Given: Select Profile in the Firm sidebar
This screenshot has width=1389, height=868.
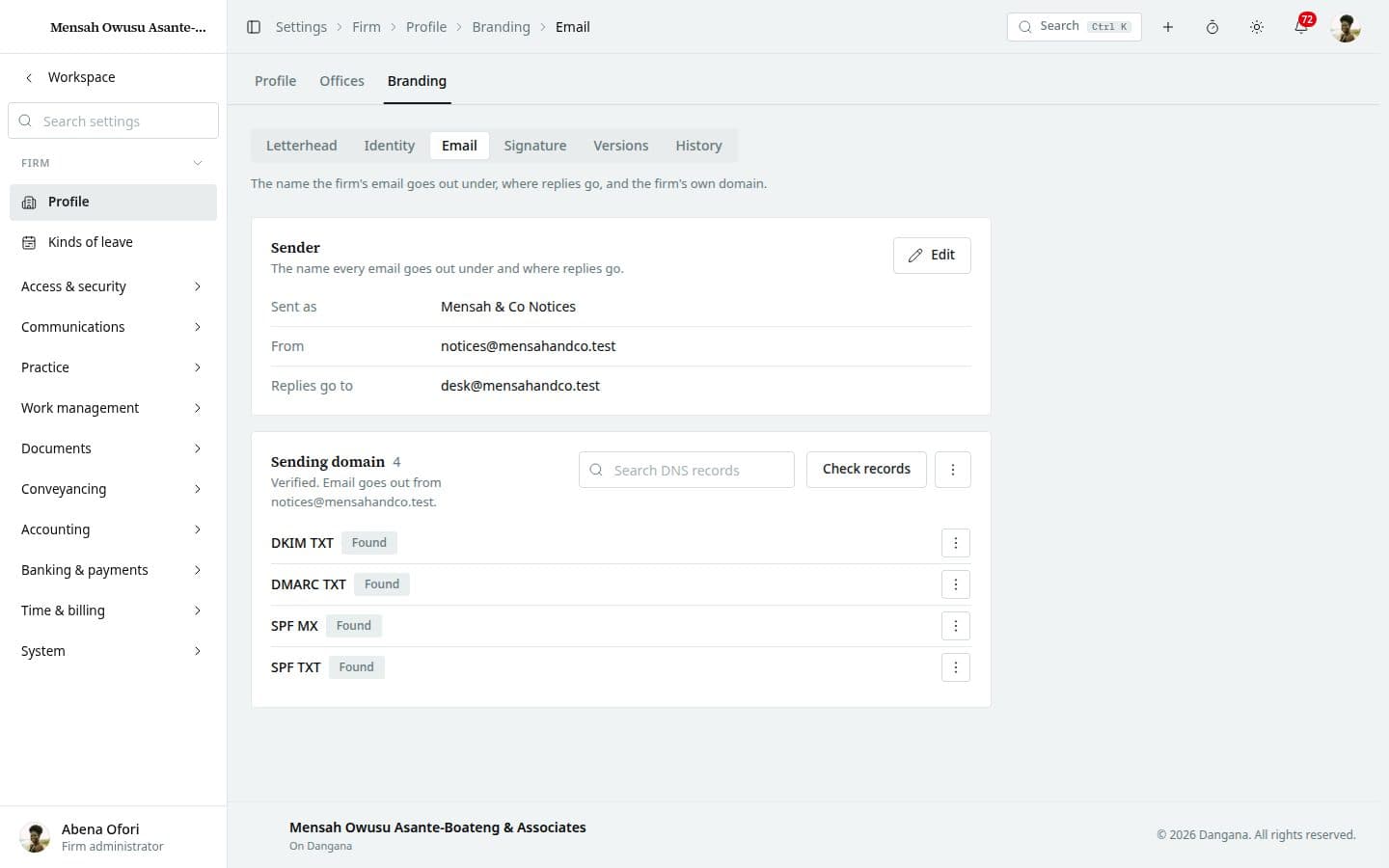Looking at the screenshot, I should click(113, 202).
